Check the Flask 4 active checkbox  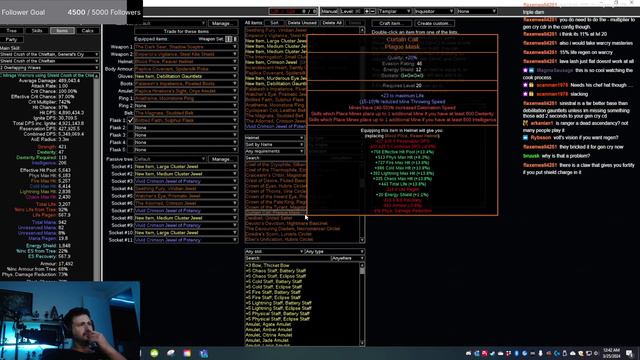pyautogui.click(x=130, y=142)
